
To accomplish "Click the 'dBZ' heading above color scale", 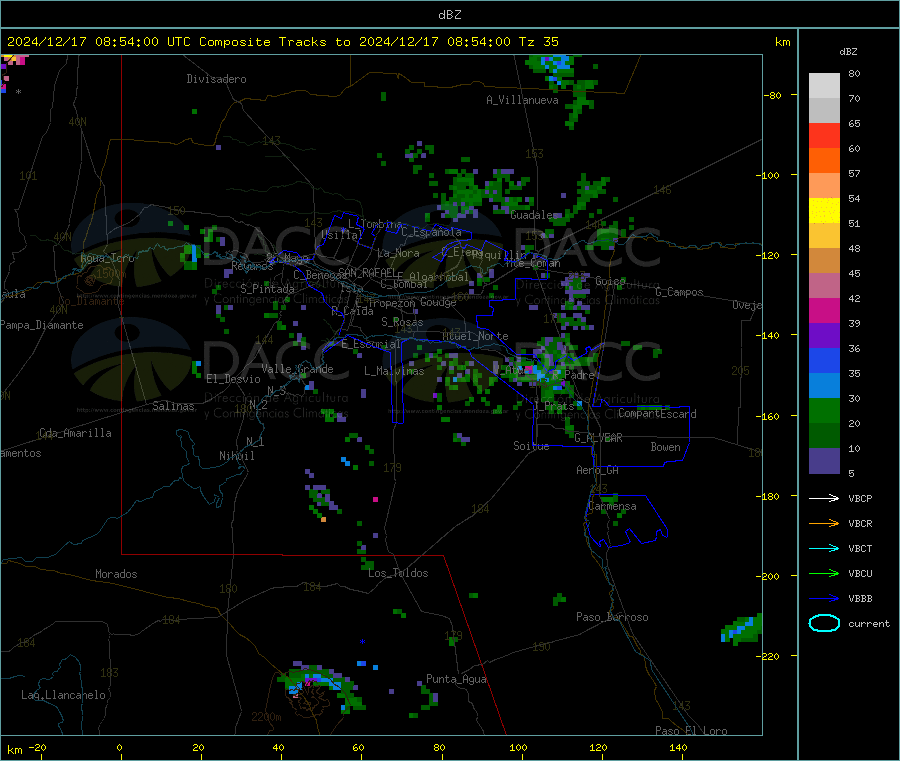I will pos(848,51).
